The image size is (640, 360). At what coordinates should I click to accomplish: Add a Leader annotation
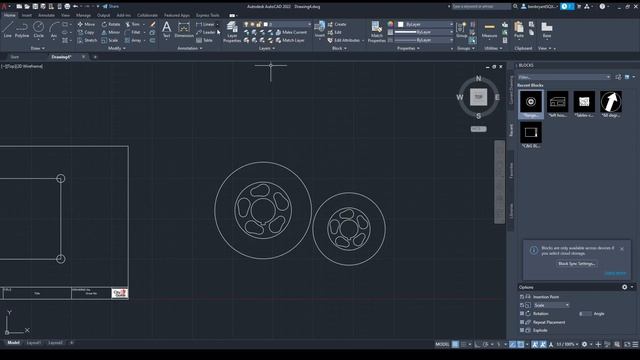[x=205, y=32]
